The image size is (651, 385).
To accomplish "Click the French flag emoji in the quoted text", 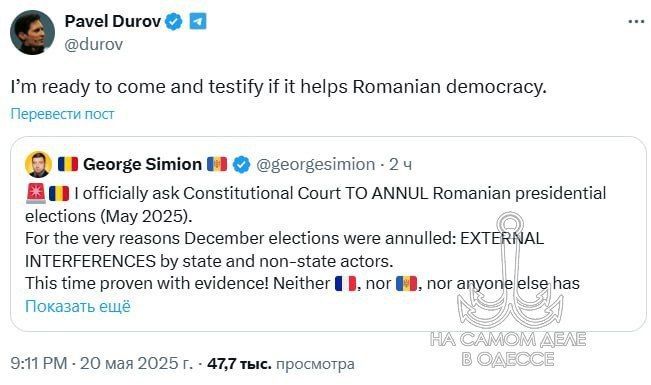I will pos(345,284).
